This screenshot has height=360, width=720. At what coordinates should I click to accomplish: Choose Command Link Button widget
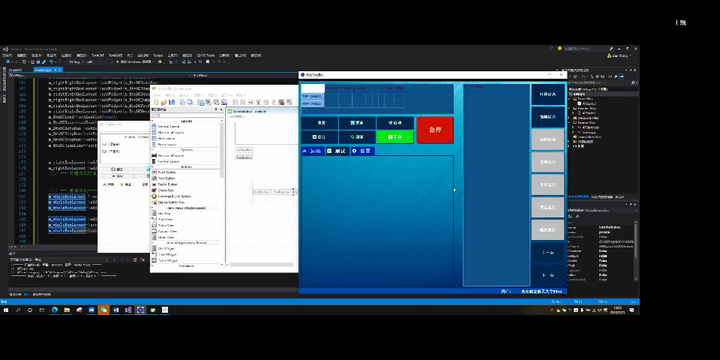click(172, 197)
